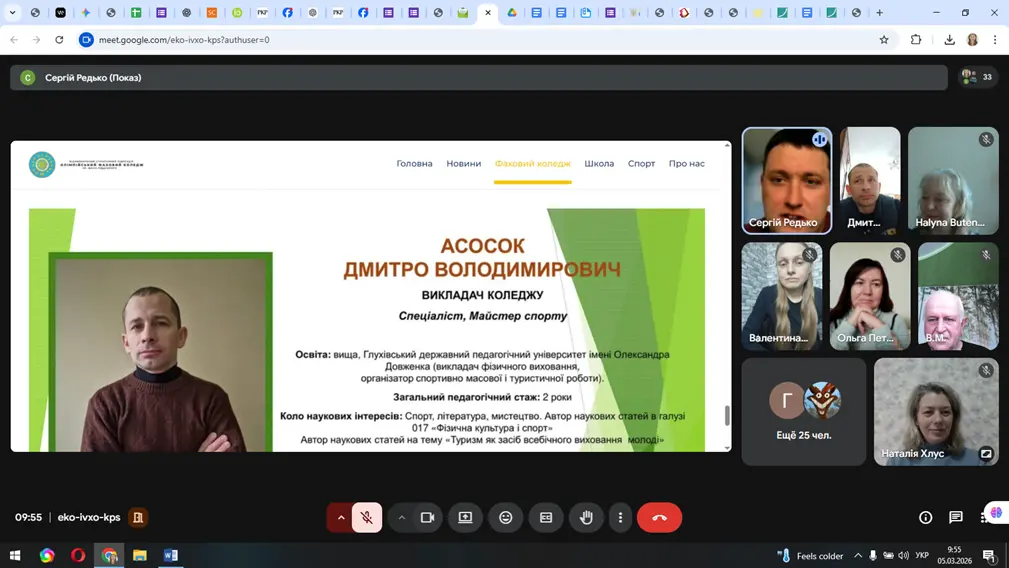Click the browser address bar URL

[x=184, y=40]
